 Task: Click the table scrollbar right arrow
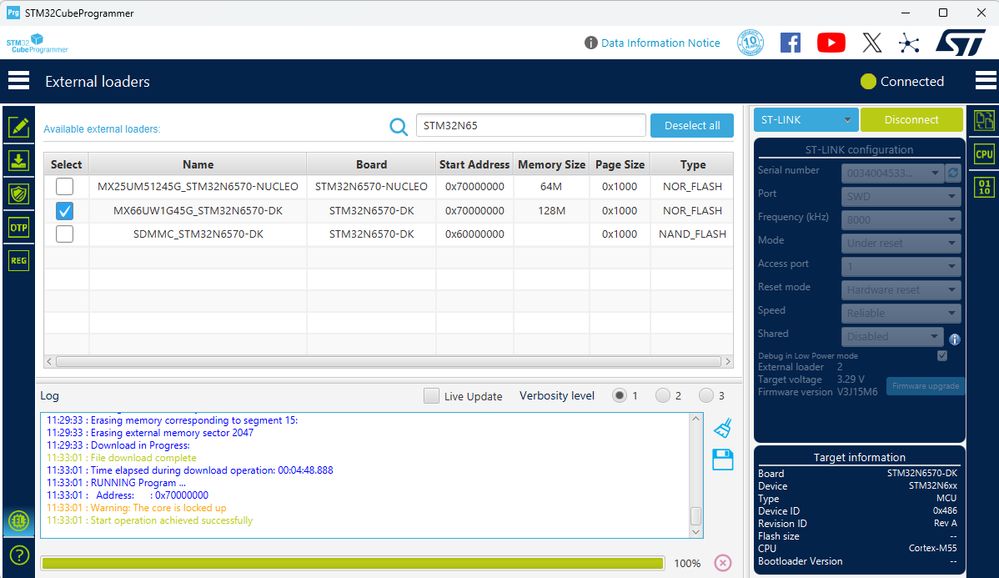728,361
